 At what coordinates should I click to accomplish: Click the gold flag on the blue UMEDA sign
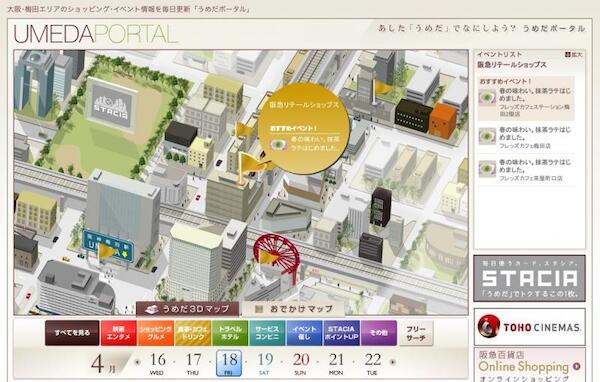pos(107,251)
